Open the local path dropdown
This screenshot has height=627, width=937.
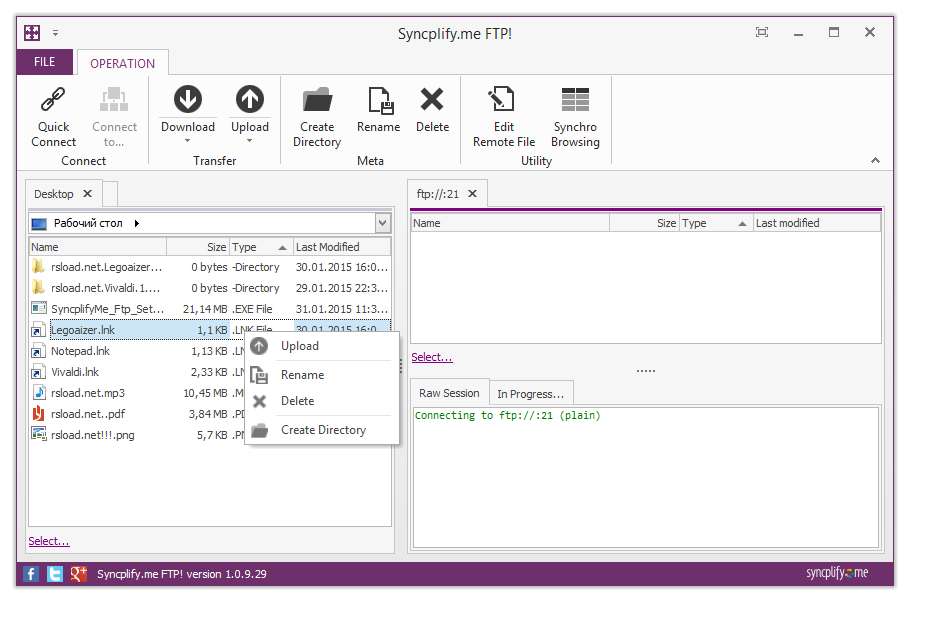pyautogui.click(x=383, y=224)
